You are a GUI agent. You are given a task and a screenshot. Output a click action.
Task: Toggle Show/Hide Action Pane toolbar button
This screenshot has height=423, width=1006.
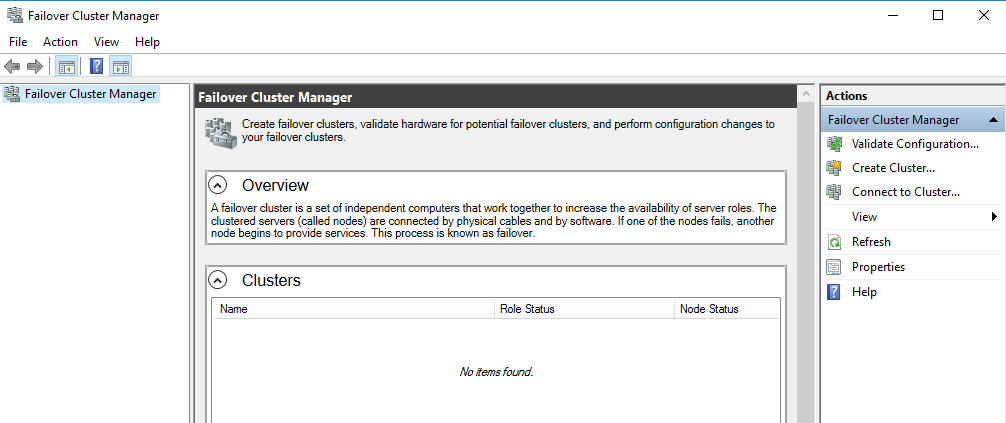(121, 67)
